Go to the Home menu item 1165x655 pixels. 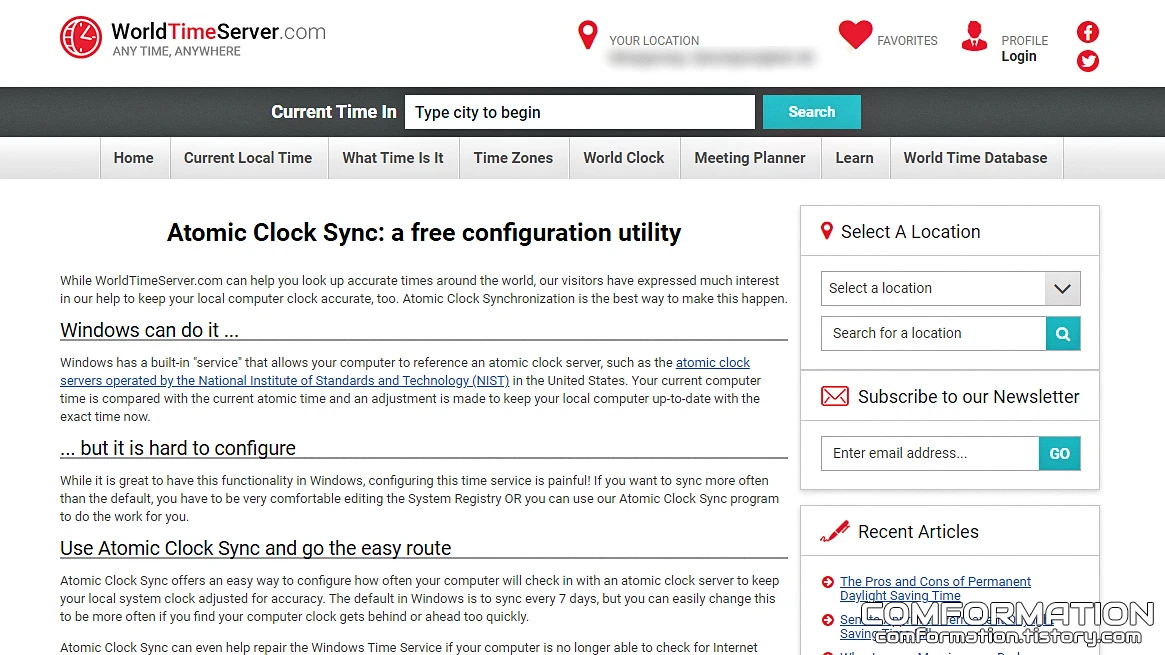click(134, 158)
